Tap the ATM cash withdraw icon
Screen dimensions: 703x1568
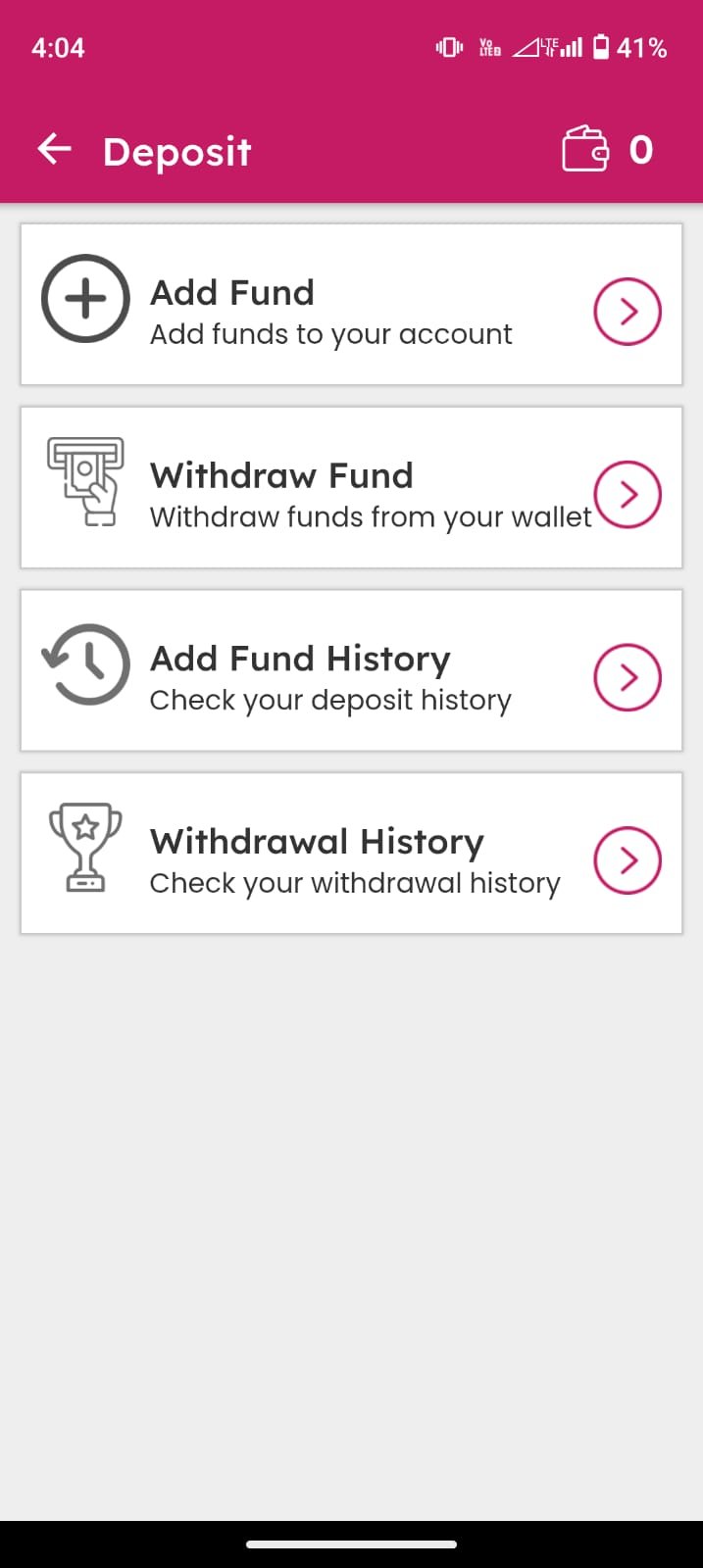click(86, 481)
